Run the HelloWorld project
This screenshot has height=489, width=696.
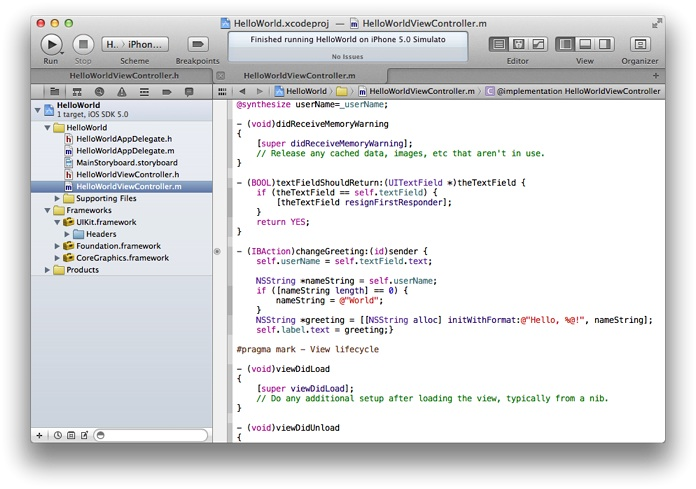tap(51, 44)
